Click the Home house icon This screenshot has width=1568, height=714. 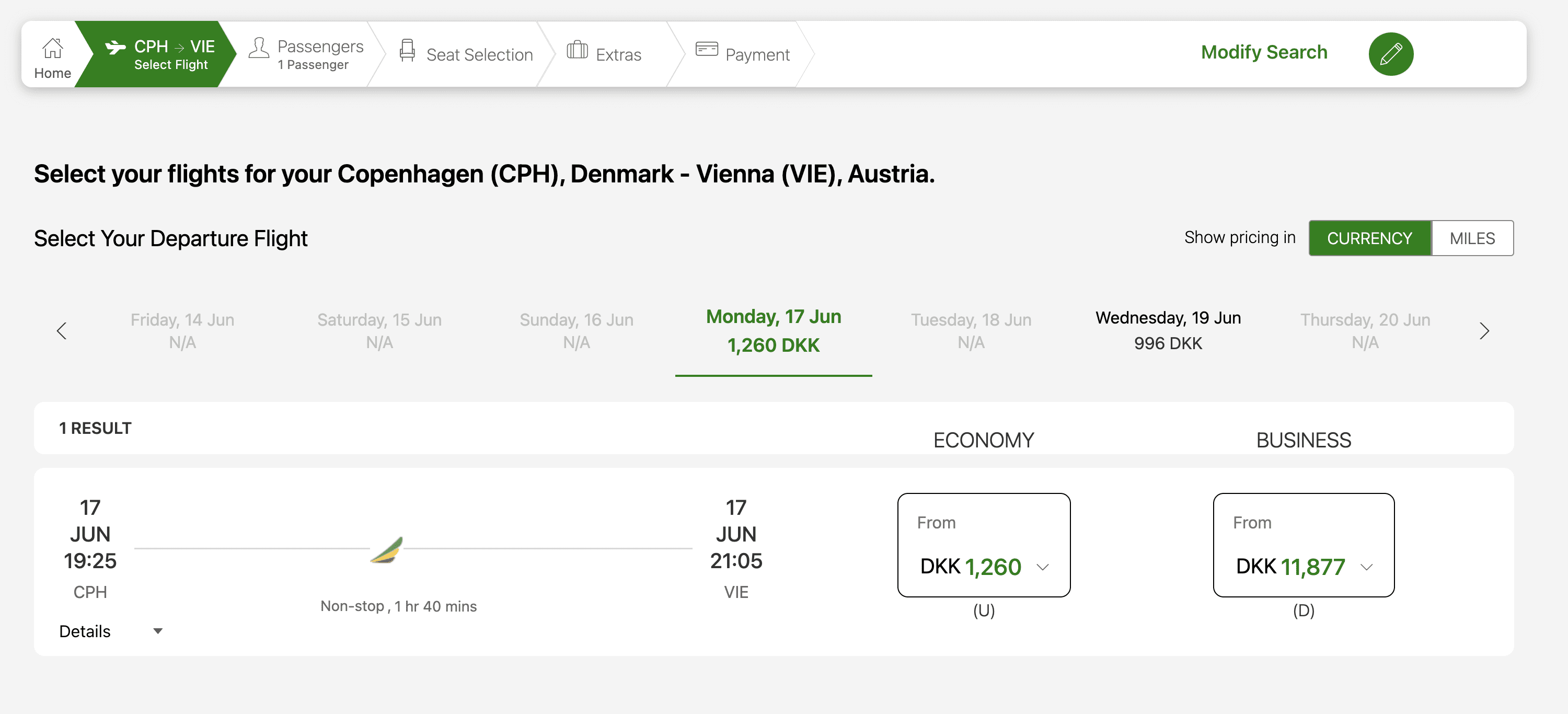pos(52,48)
